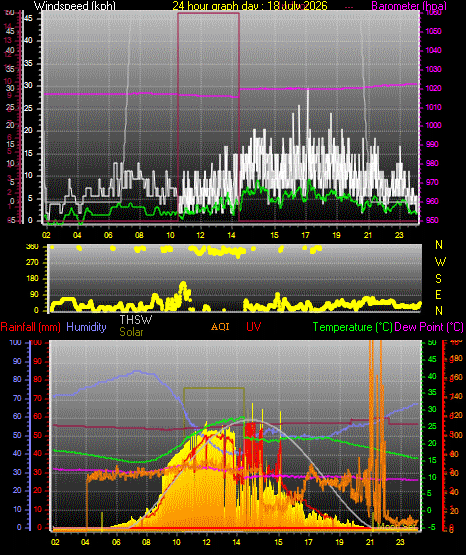Image resolution: width=466 pixels, height=555 pixels.
Task: Click the "E" compass direction label
Action: (438, 294)
